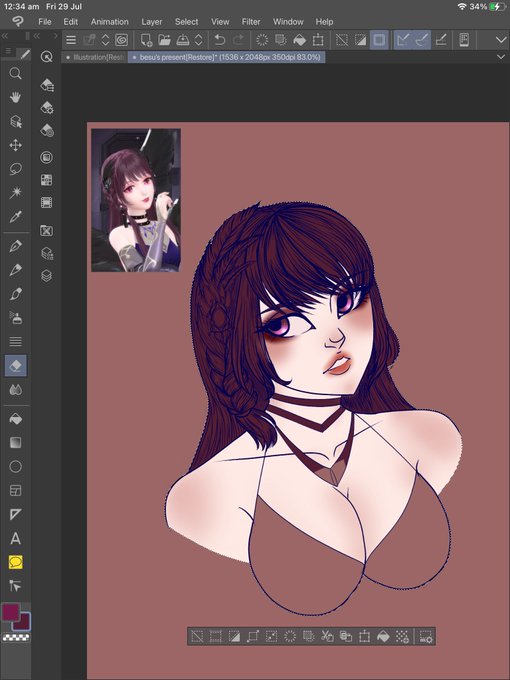The height and width of the screenshot is (680, 510).
Task: Click Open folder in the command bar
Action: coord(164,40)
